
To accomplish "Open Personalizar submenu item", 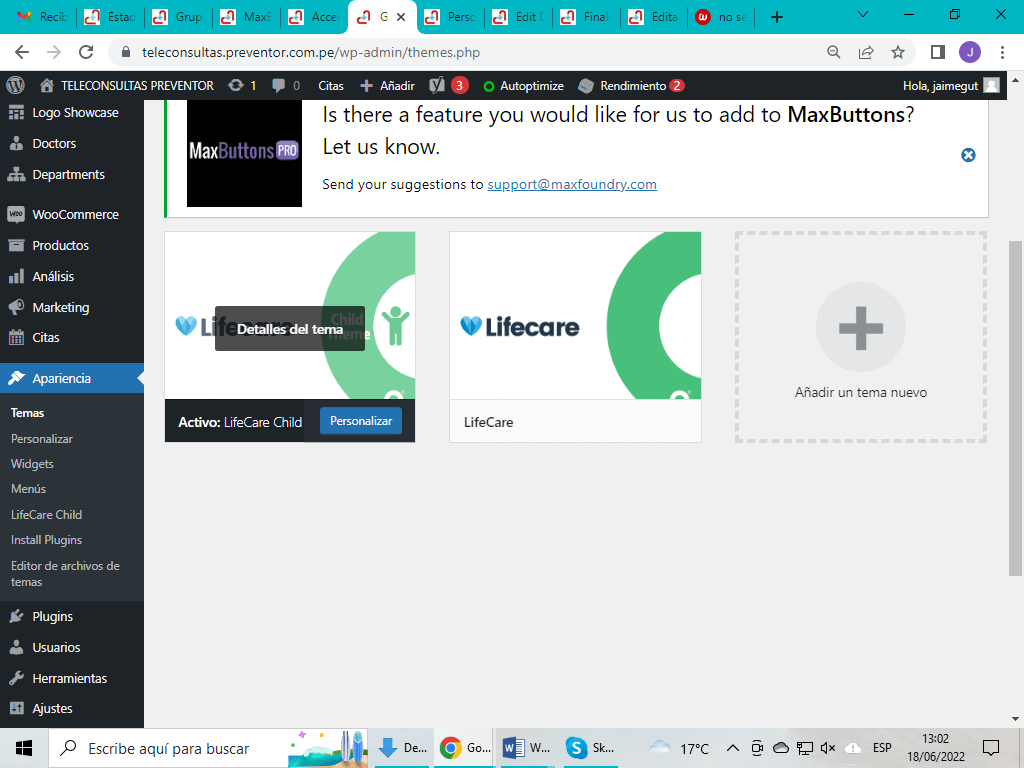I will [42, 439].
